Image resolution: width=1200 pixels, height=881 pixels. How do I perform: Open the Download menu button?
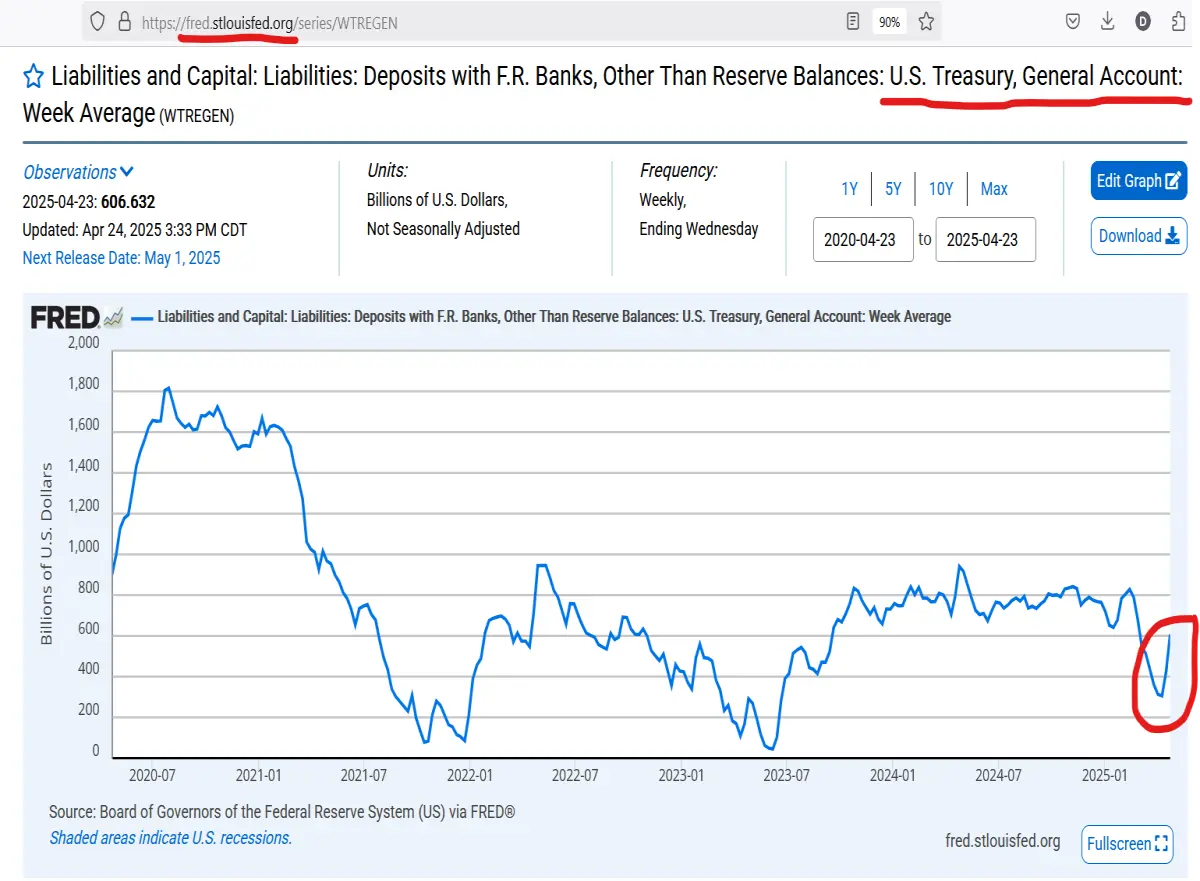(x=1139, y=236)
